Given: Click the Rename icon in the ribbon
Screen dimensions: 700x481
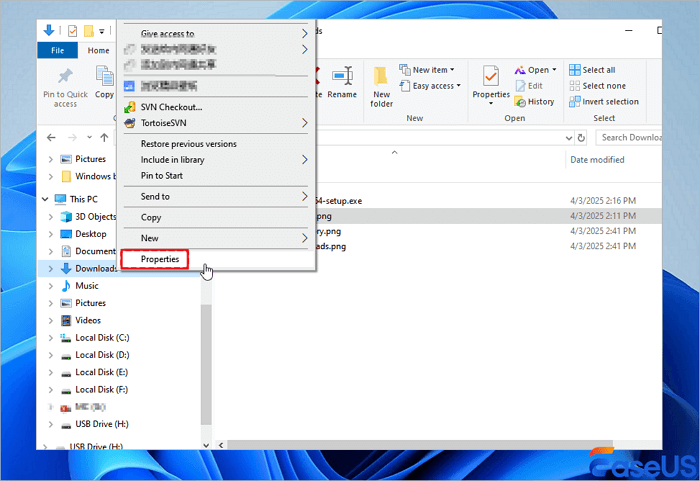Looking at the screenshot, I should pos(342,76).
